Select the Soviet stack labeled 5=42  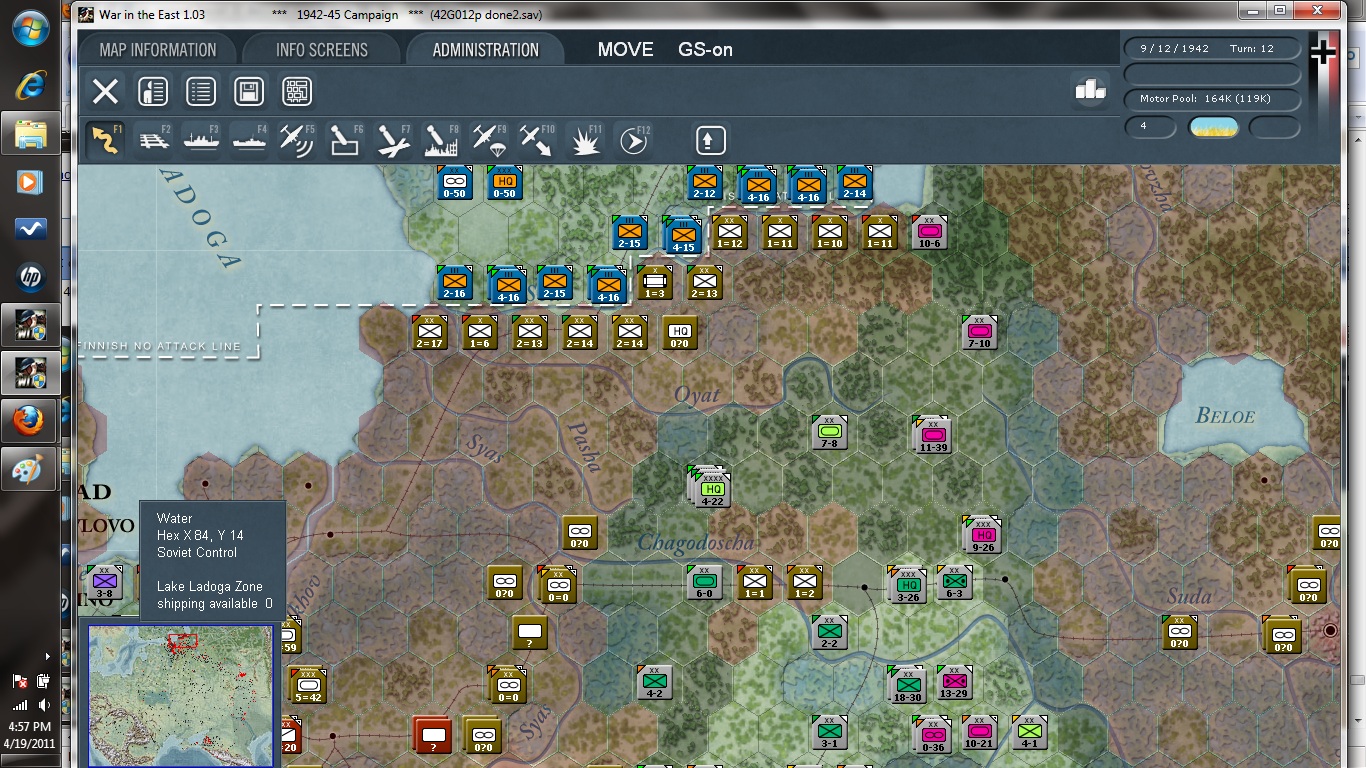(307, 686)
